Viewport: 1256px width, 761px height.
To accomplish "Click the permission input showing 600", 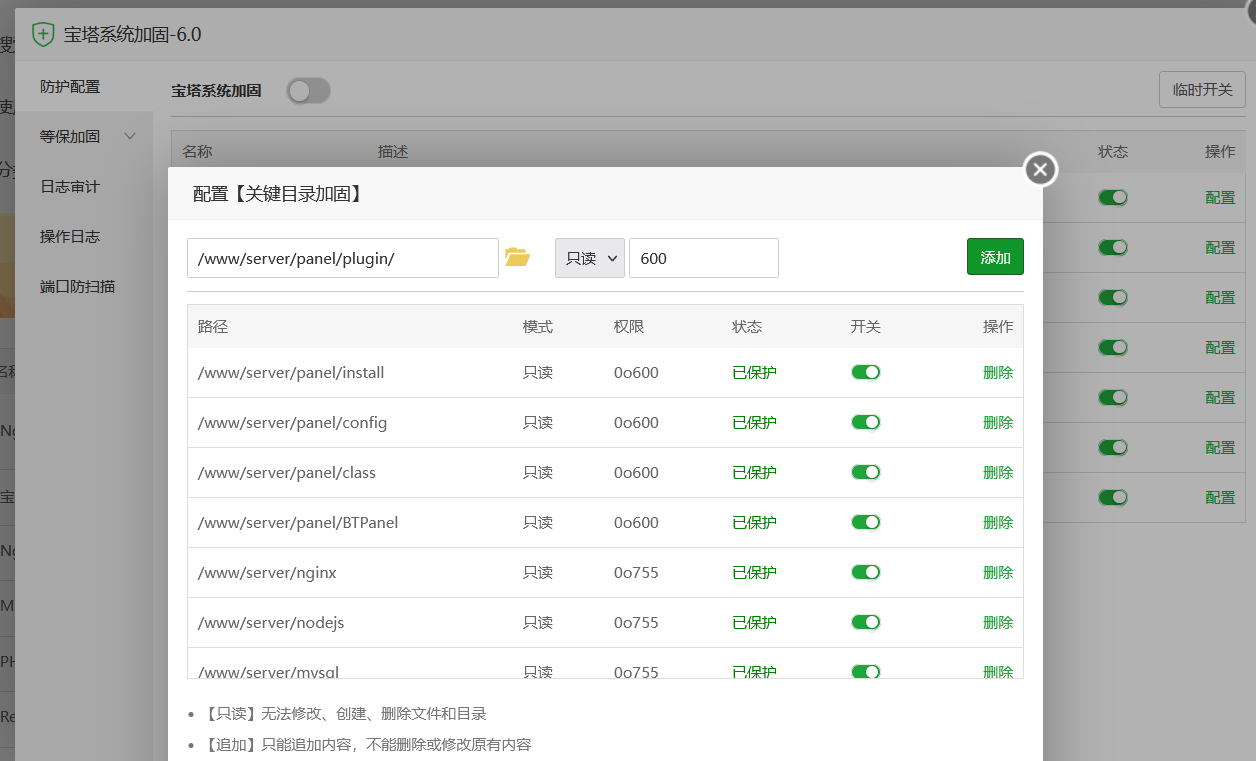I will tap(703, 258).
